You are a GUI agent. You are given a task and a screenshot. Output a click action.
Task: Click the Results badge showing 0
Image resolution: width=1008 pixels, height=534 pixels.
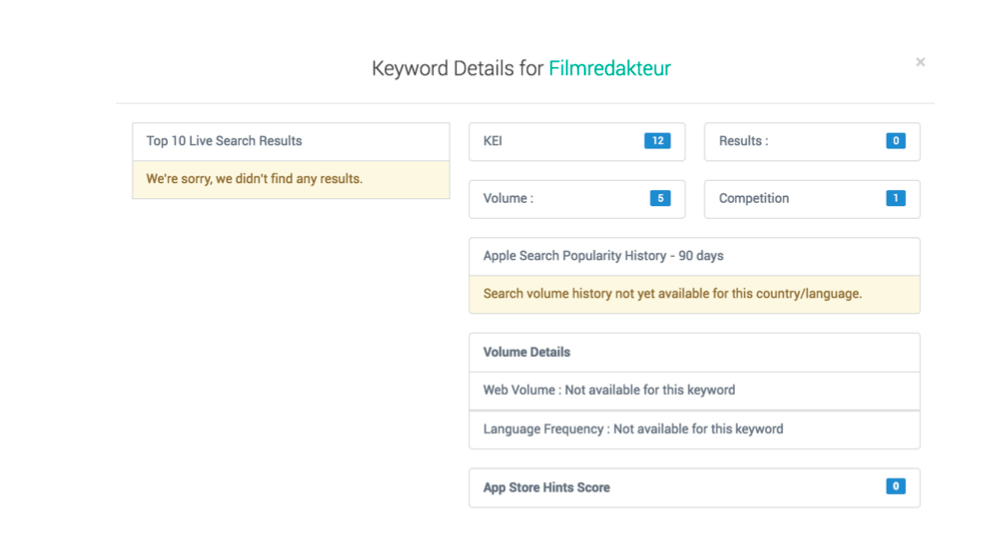pos(895,141)
